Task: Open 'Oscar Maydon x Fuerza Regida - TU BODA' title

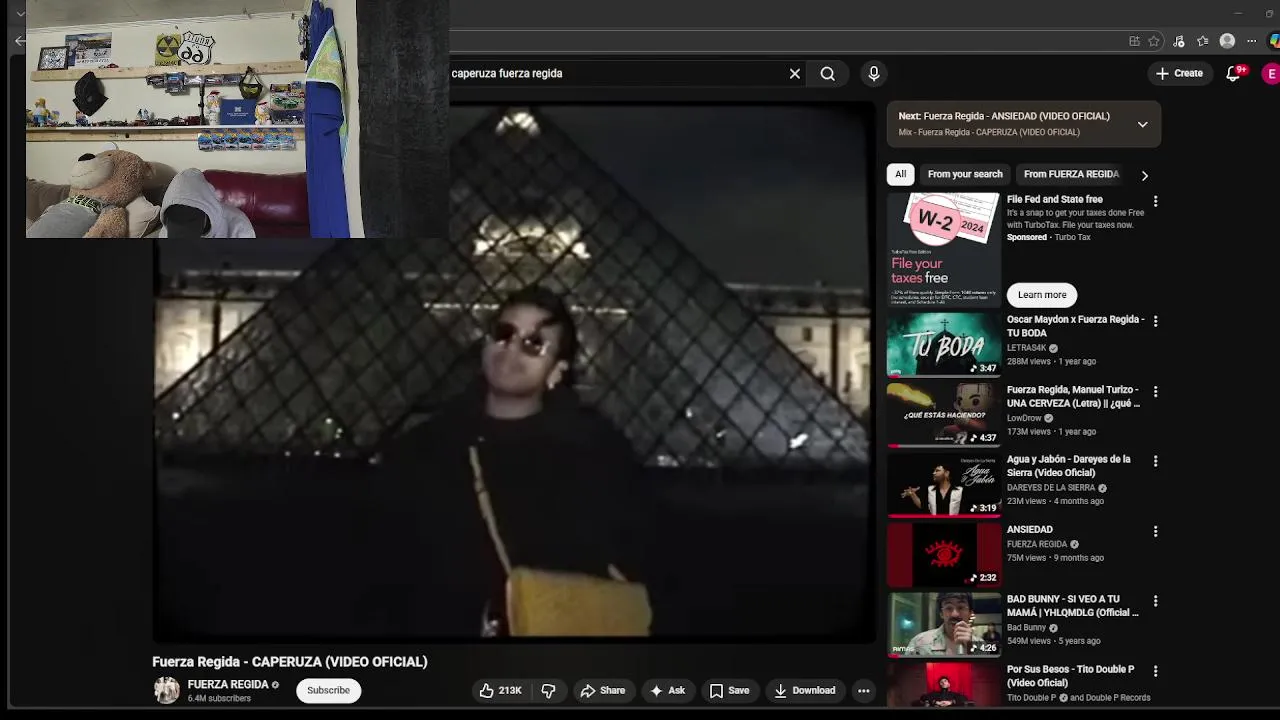Action: pos(1075,326)
